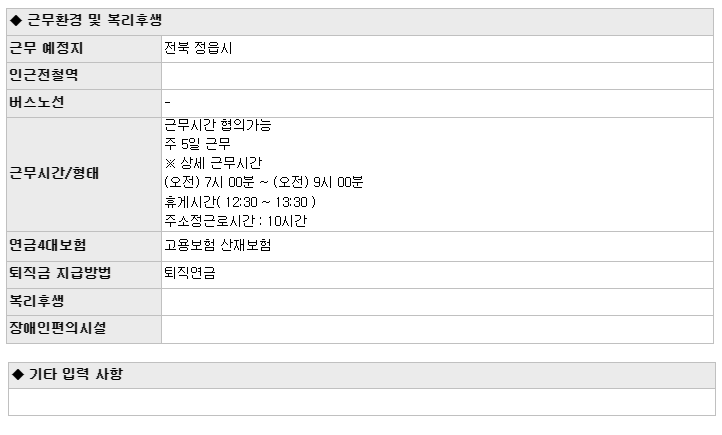
Task: Select the 버스노선 label cell
Action: [x=84, y=104]
